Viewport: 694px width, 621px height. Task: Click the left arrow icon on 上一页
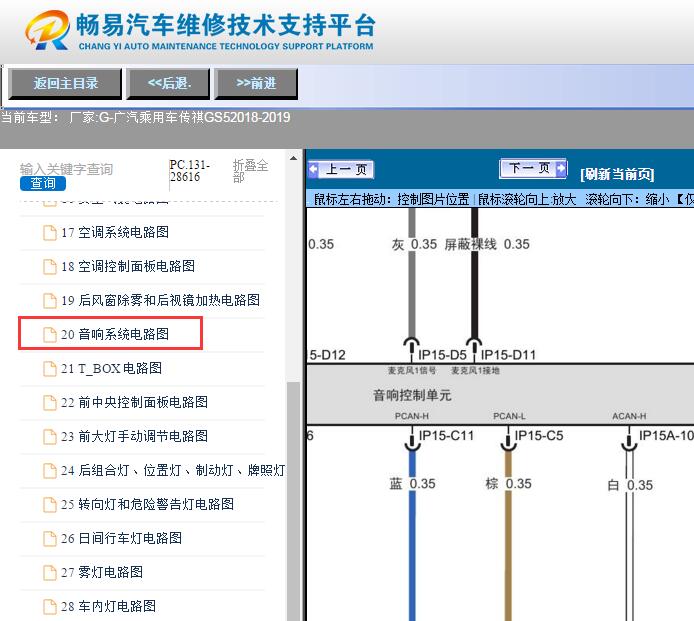313,170
